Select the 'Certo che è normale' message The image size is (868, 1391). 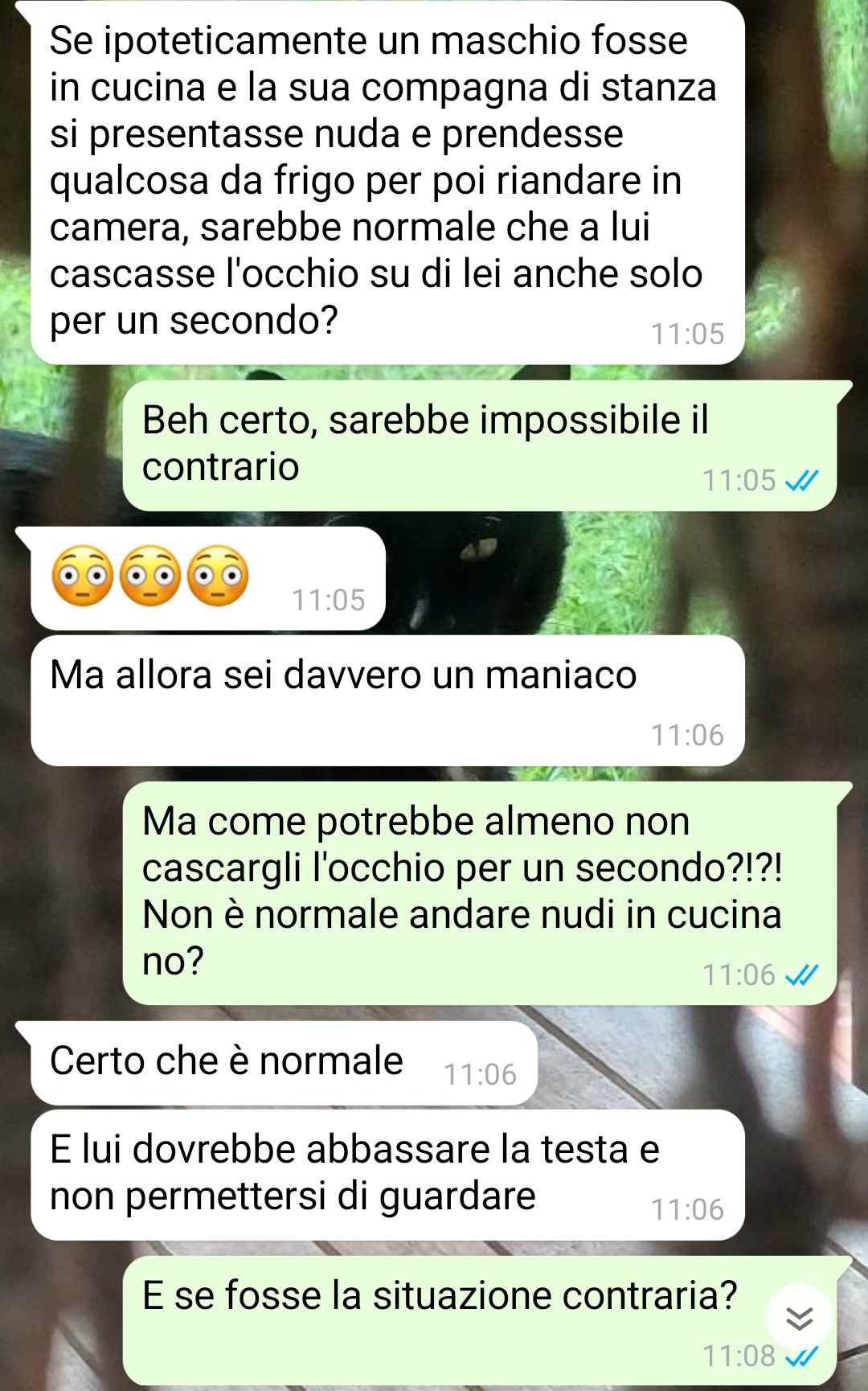pyautogui.click(x=284, y=1063)
